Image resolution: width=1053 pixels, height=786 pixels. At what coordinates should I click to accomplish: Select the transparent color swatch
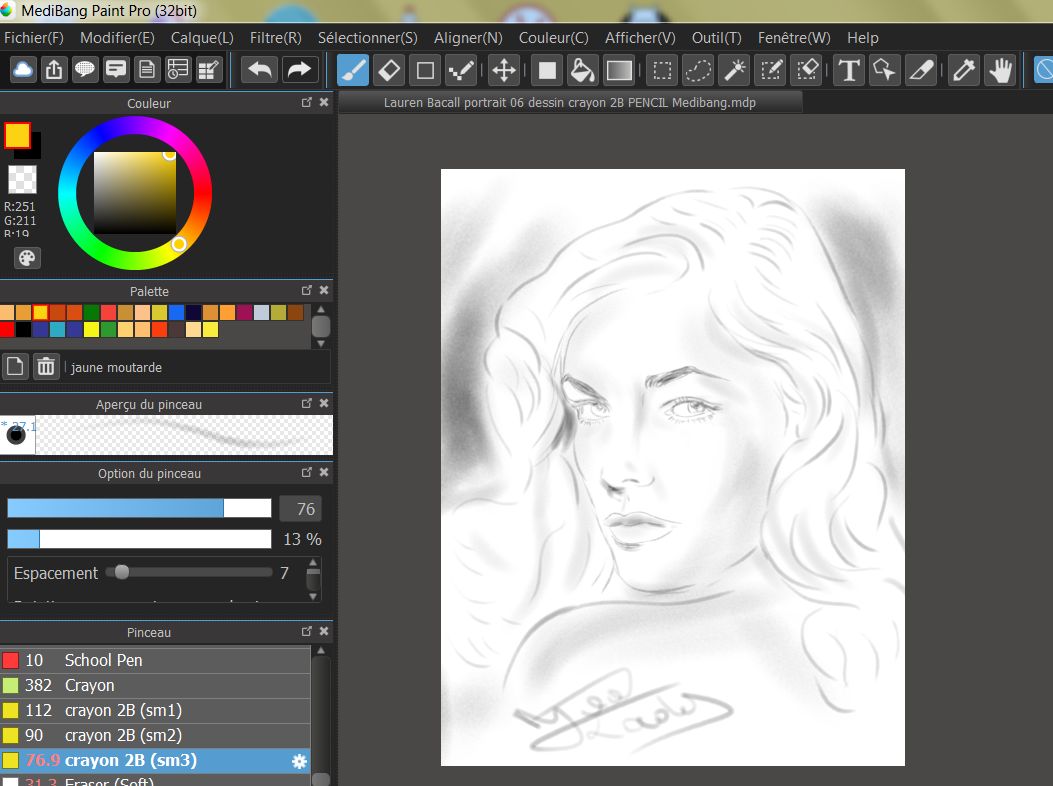pos(22,179)
